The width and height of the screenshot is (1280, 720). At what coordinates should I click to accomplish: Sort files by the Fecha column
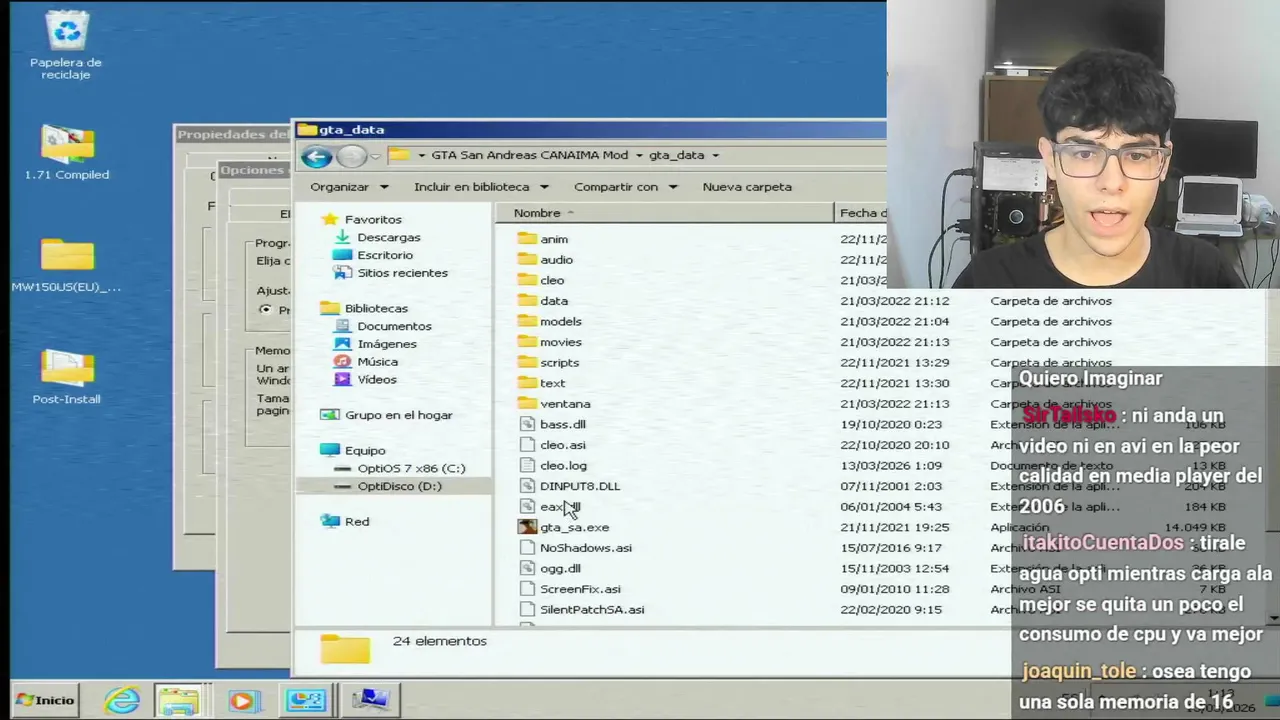[x=861, y=213]
